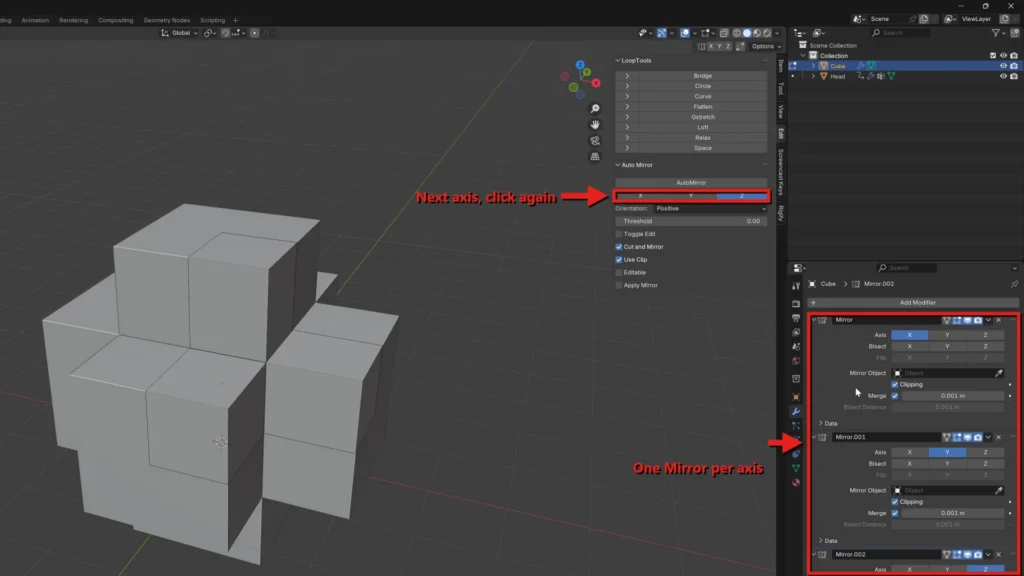Click the AutoMirror button
Screen dimensions: 1024x576
[691, 183]
